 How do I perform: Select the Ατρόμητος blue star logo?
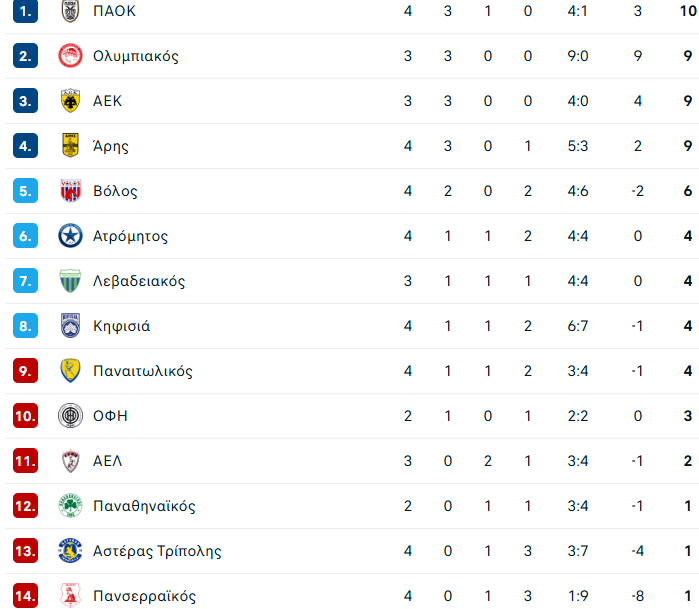point(70,236)
